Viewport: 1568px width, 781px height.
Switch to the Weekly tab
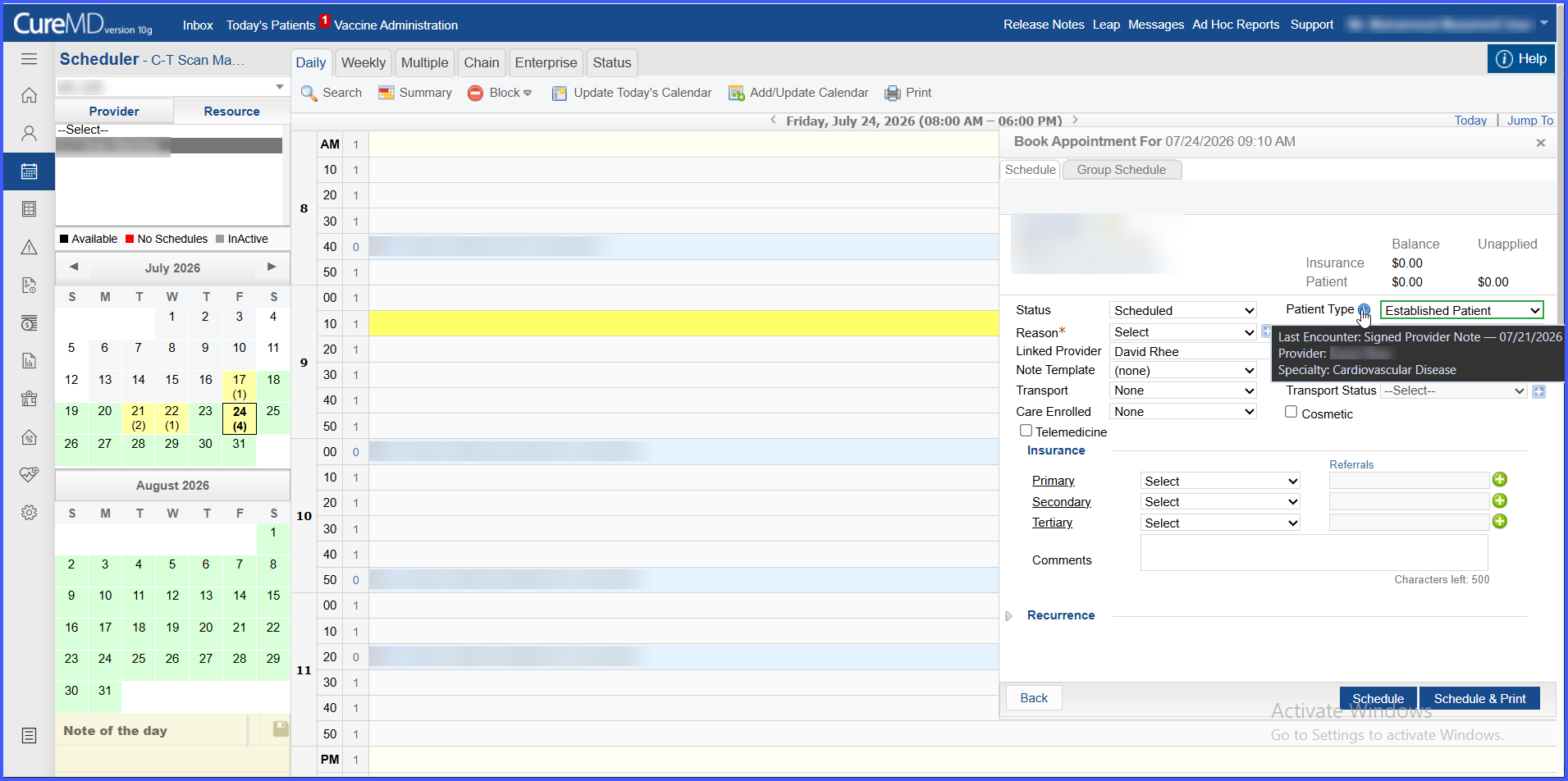pyautogui.click(x=363, y=62)
